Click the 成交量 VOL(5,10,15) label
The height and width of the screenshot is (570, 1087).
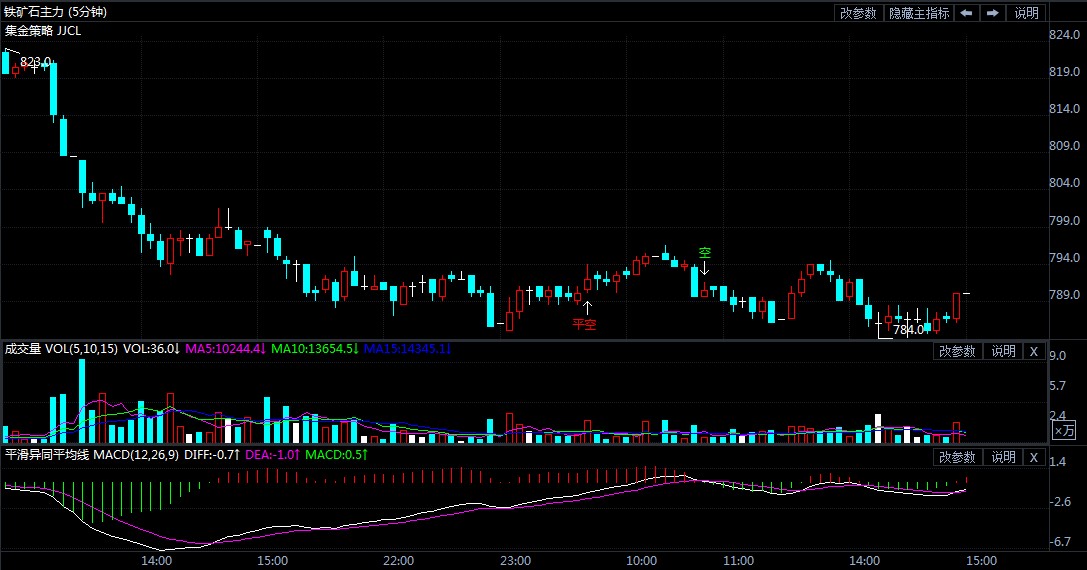pos(61,349)
